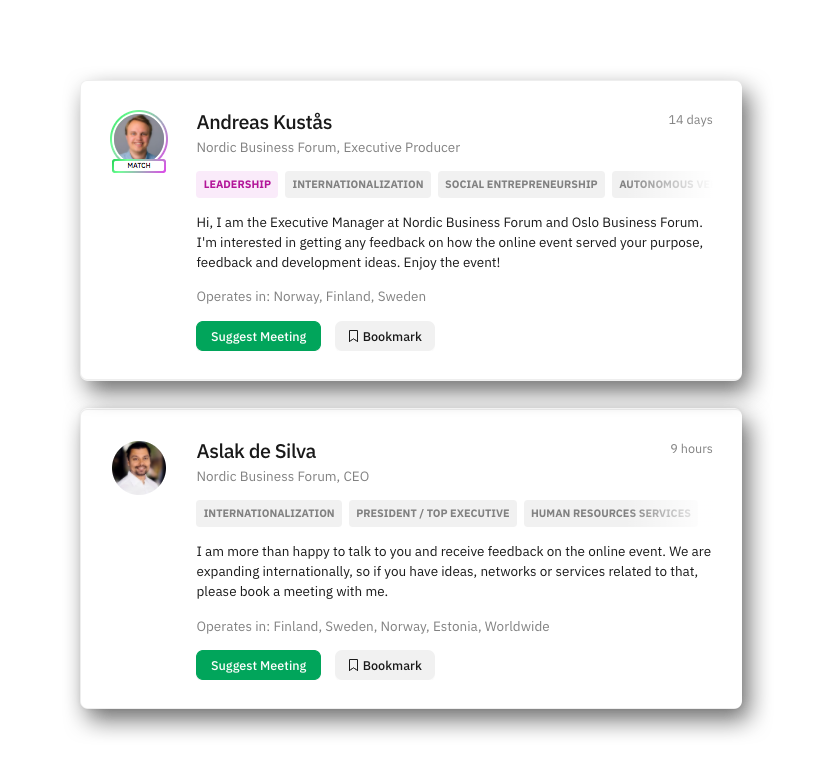
Task: Click Nordic Business Forum, Executive Producer subtitle
Action: coord(328,148)
